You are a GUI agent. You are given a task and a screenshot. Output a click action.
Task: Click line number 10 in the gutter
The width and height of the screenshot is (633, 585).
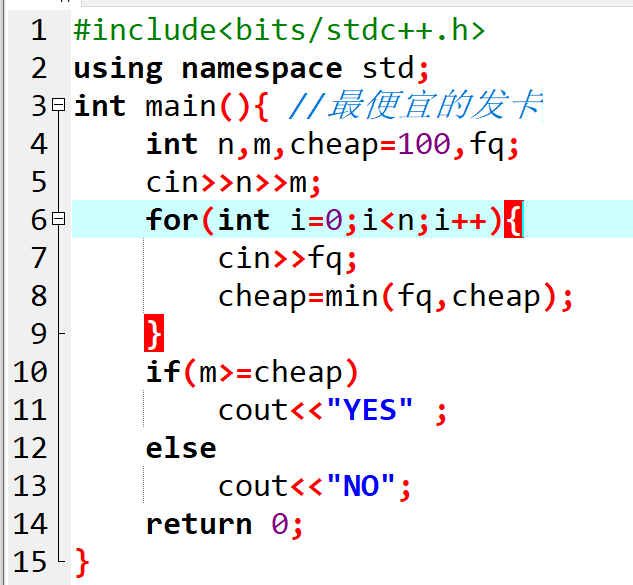(30, 371)
